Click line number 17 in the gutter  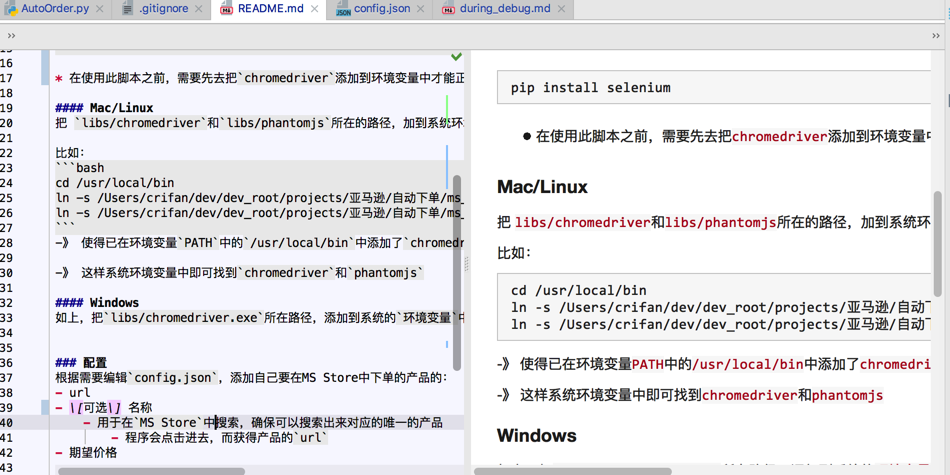7,78
